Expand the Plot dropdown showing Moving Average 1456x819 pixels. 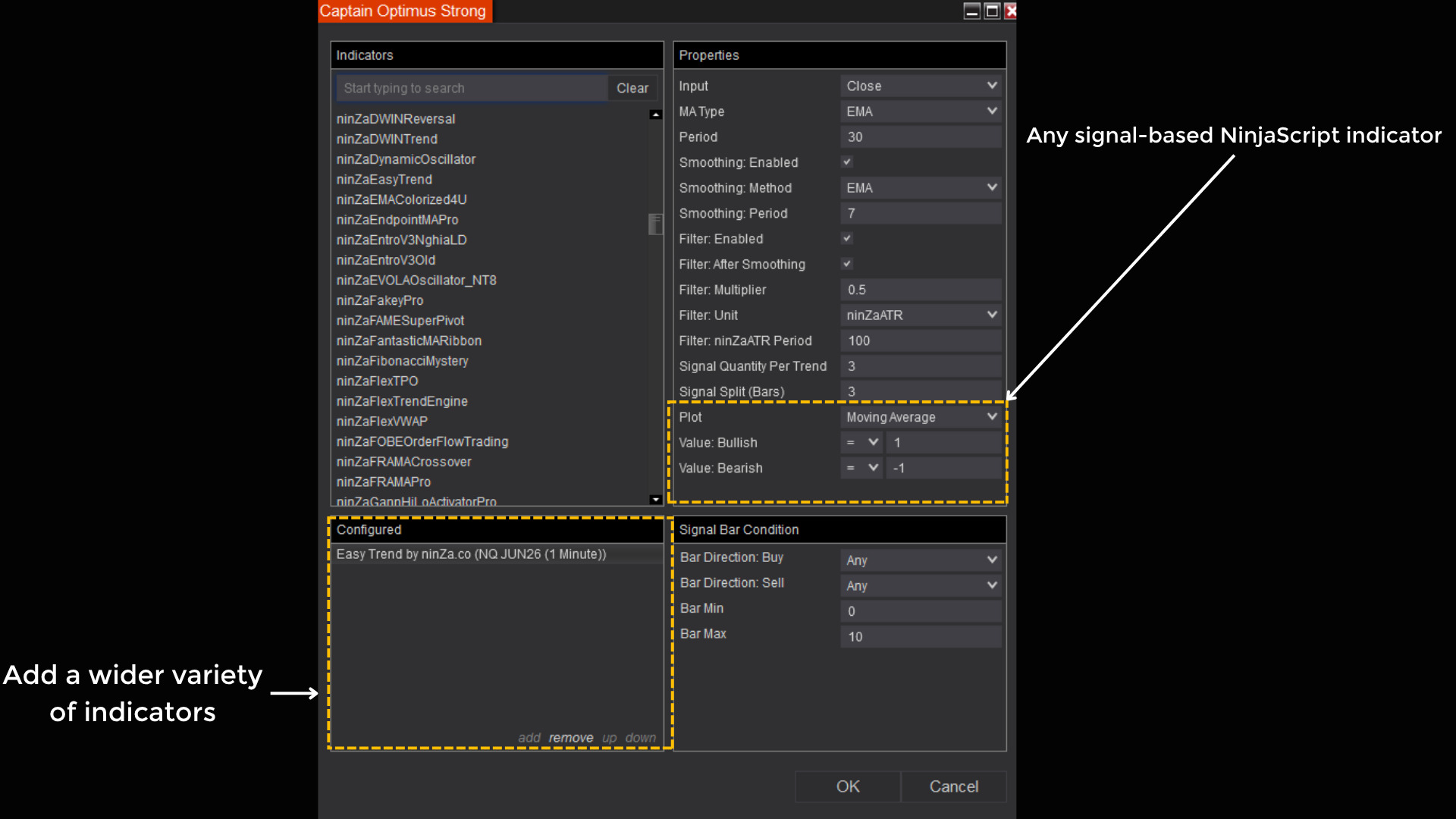pos(921,417)
